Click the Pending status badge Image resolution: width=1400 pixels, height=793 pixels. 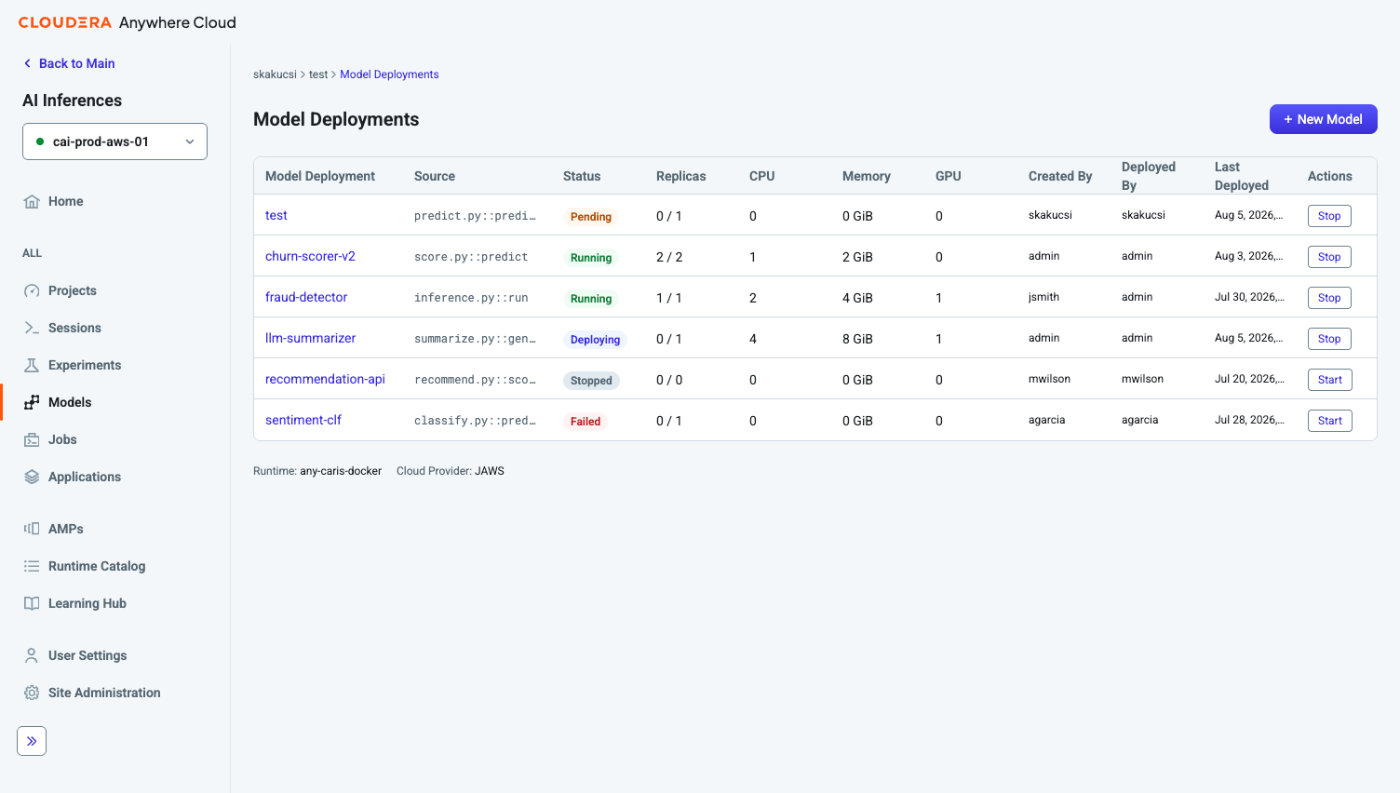coord(591,216)
